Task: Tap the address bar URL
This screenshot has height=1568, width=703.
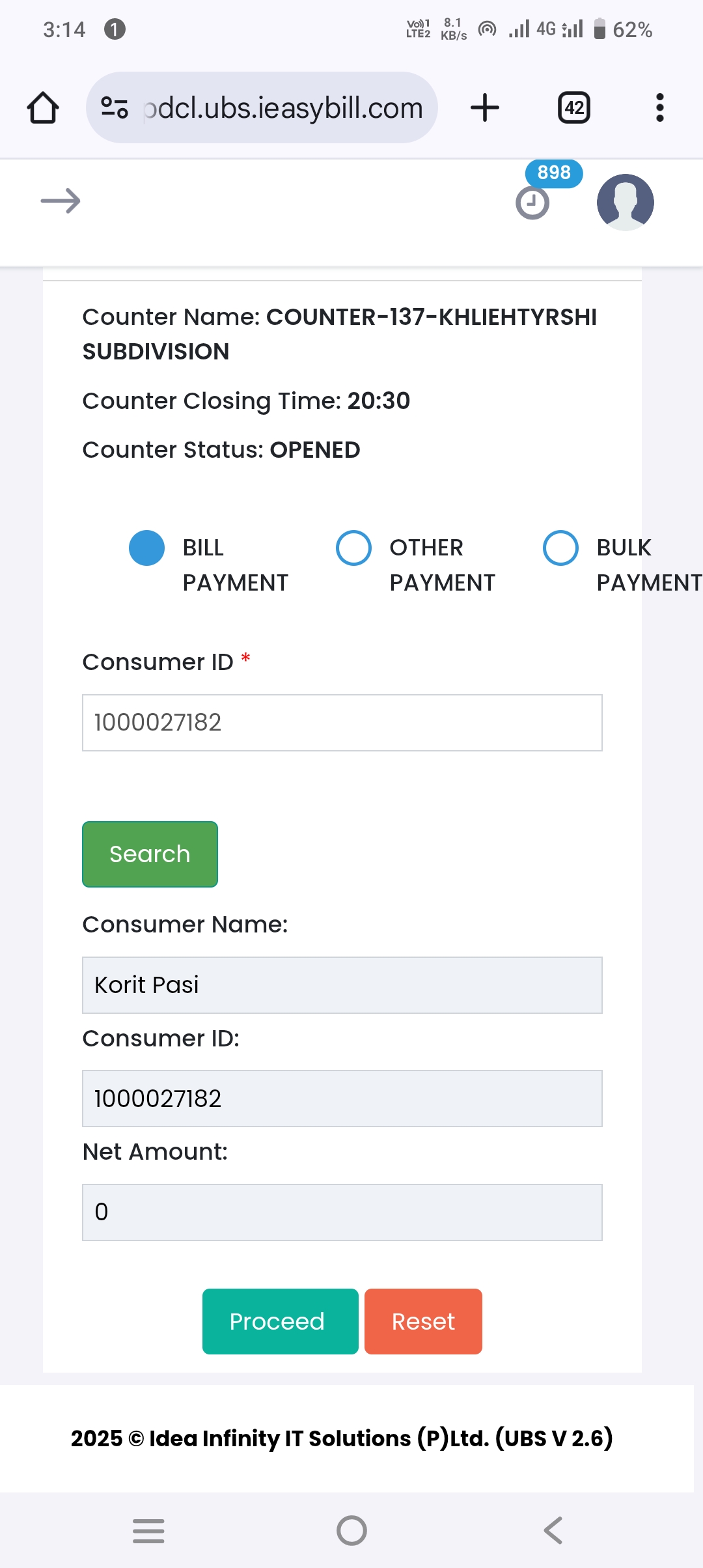Action: 283,108
